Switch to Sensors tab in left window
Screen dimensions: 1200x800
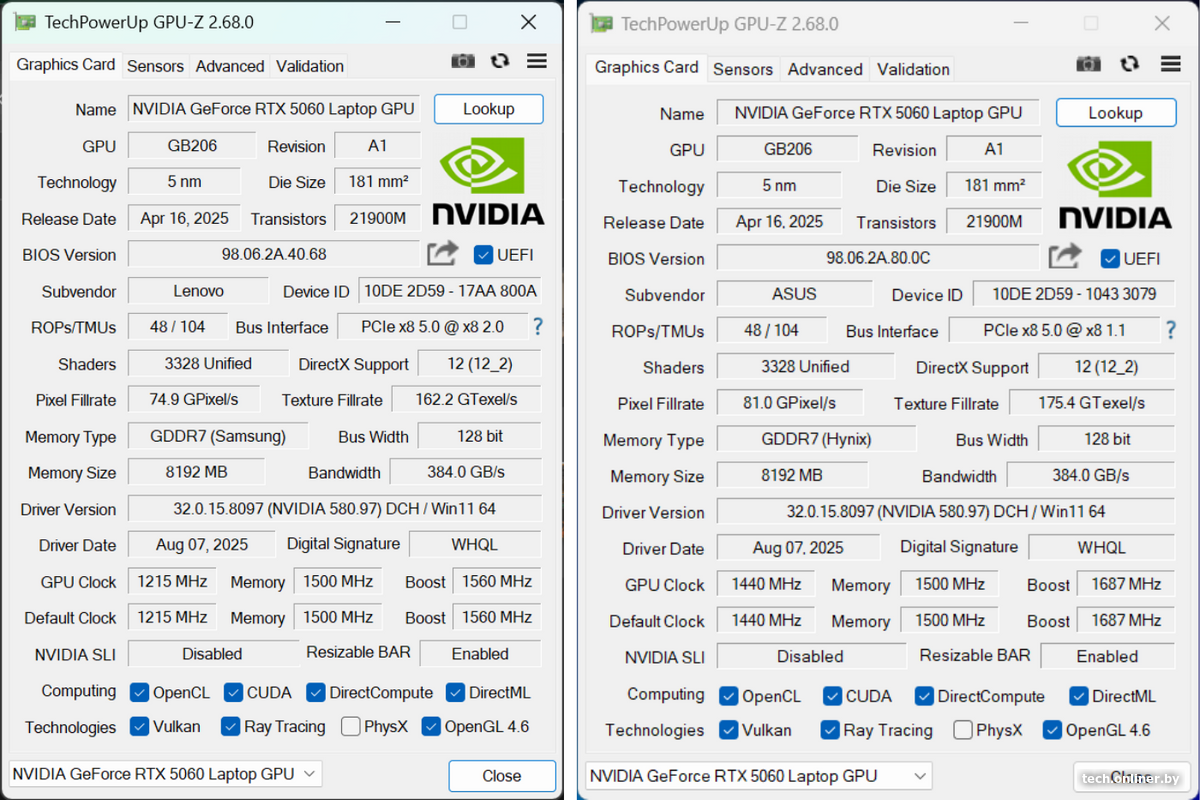155,66
